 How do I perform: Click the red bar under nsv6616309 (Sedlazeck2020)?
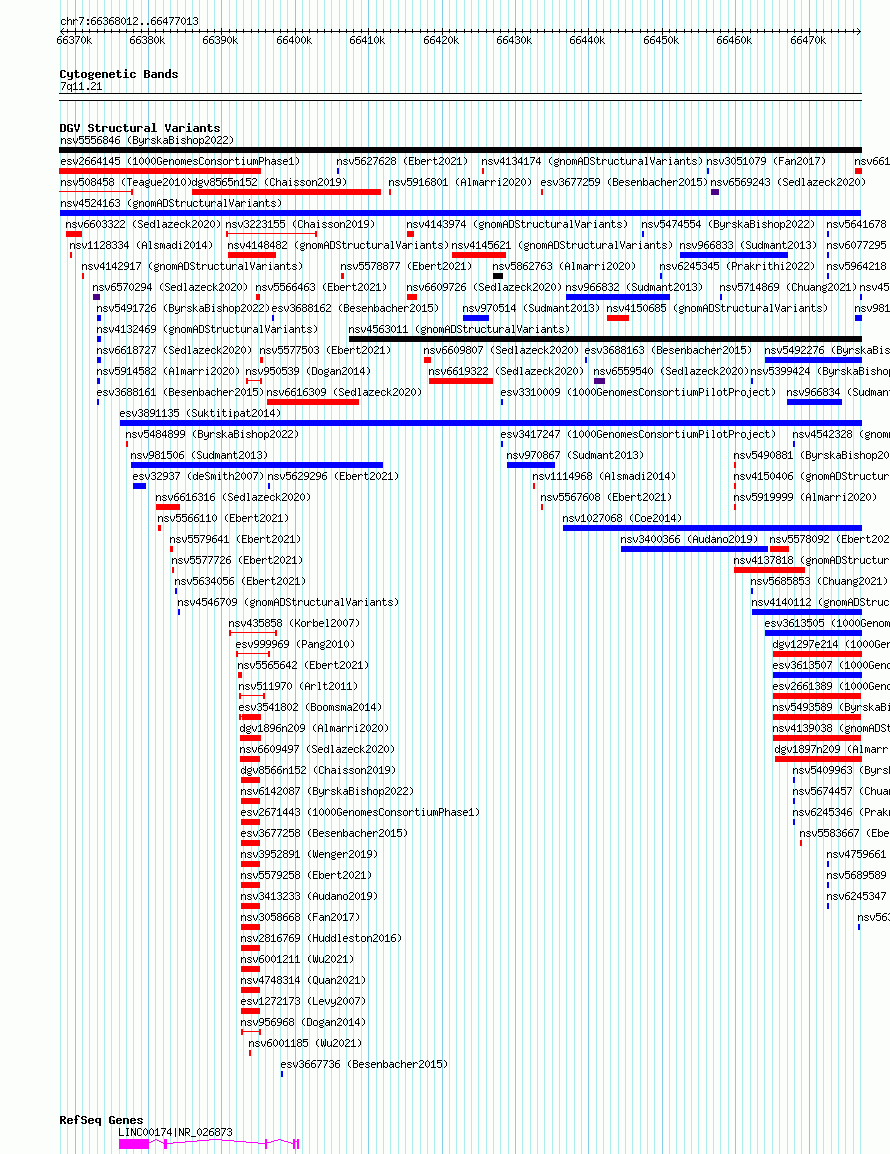click(x=313, y=402)
